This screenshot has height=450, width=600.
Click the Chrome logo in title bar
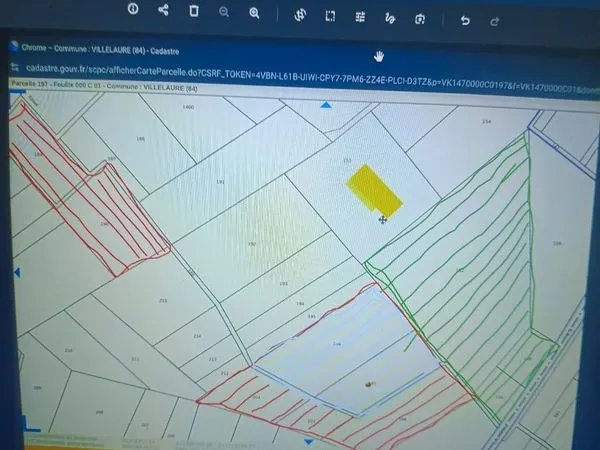click(14, 46)
